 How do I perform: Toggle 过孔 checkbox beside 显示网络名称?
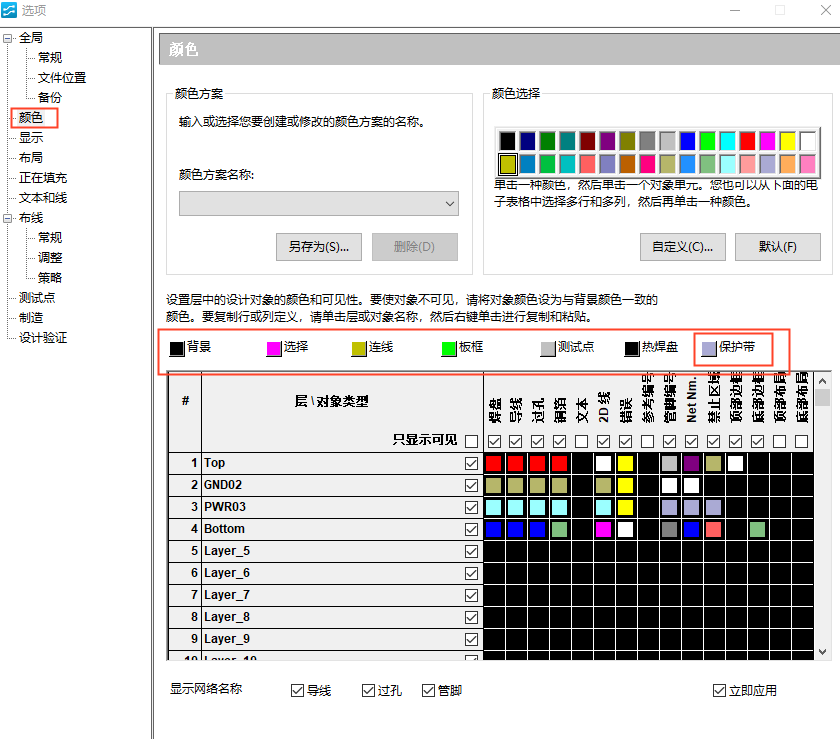tap(368, 690)
